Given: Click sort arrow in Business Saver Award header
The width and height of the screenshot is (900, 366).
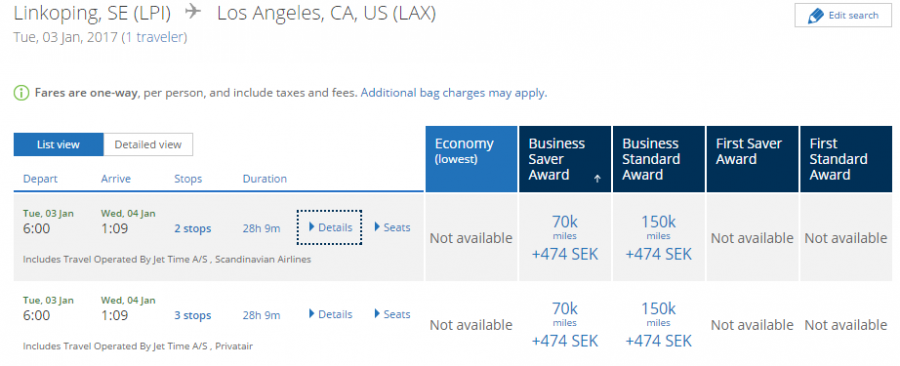Looking at the screenshot, I should 598,179.
